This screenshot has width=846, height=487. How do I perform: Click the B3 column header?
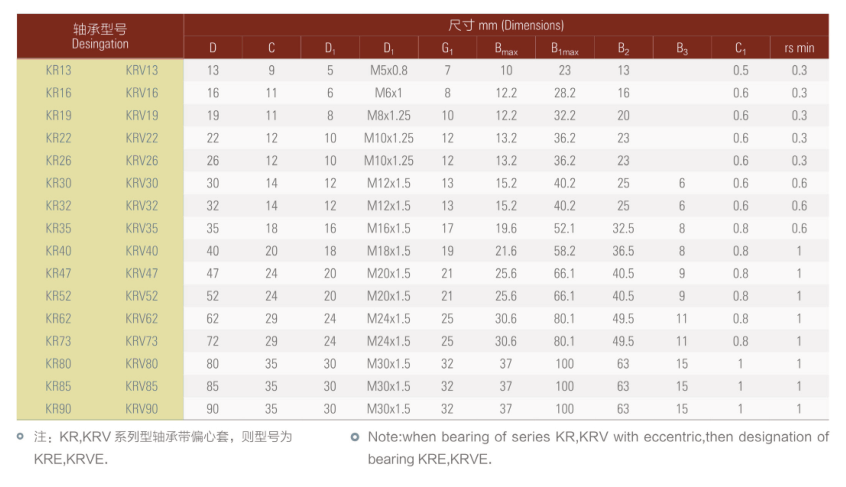point(681,48)
